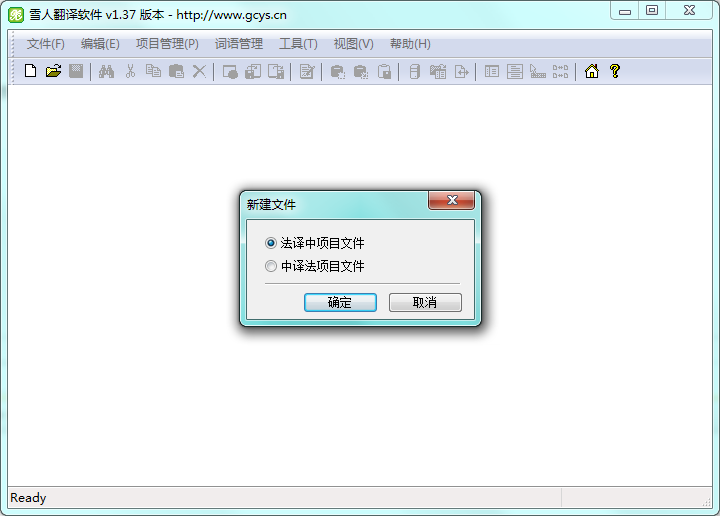Click the Copy (two pages) toolbar icon
720x516 pixels.
pyautogui.click(x=153, y=71)
